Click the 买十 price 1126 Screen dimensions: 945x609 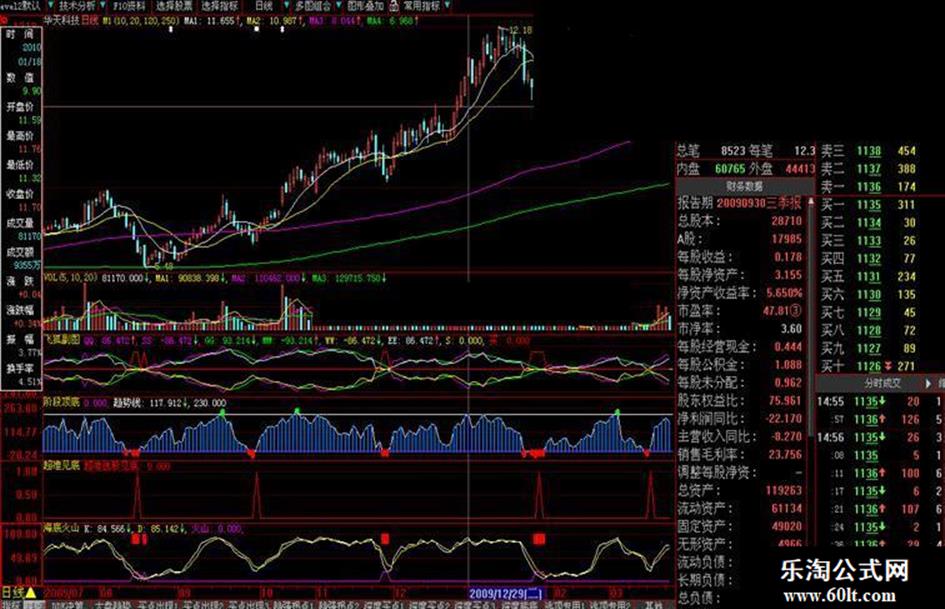(868, 366)
